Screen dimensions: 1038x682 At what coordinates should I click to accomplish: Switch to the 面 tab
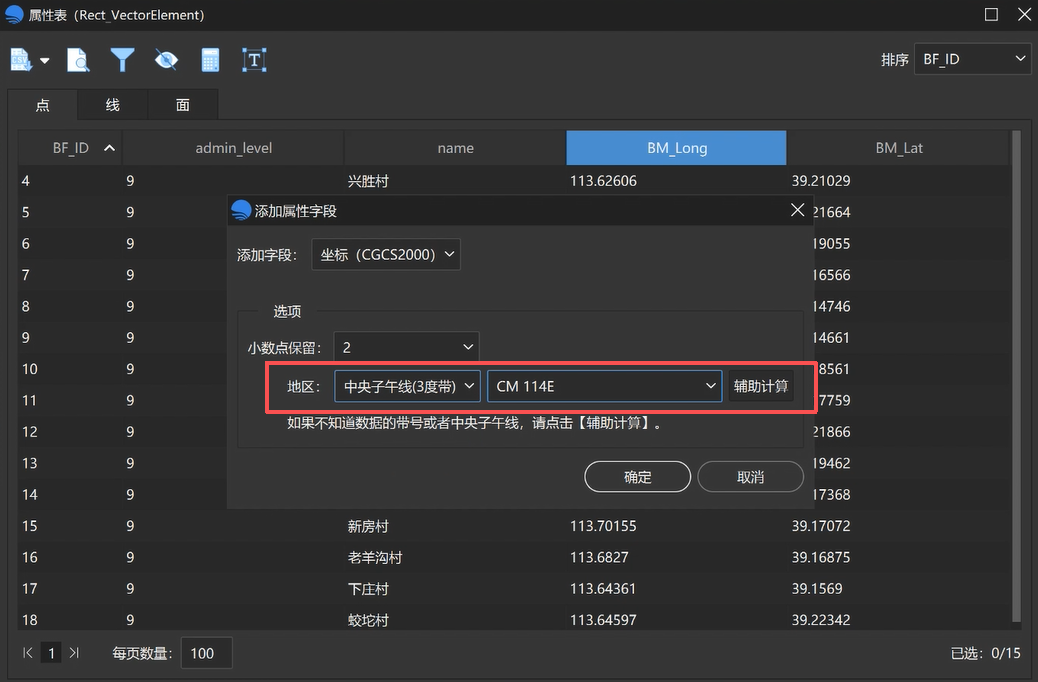(x=183, y=105)
